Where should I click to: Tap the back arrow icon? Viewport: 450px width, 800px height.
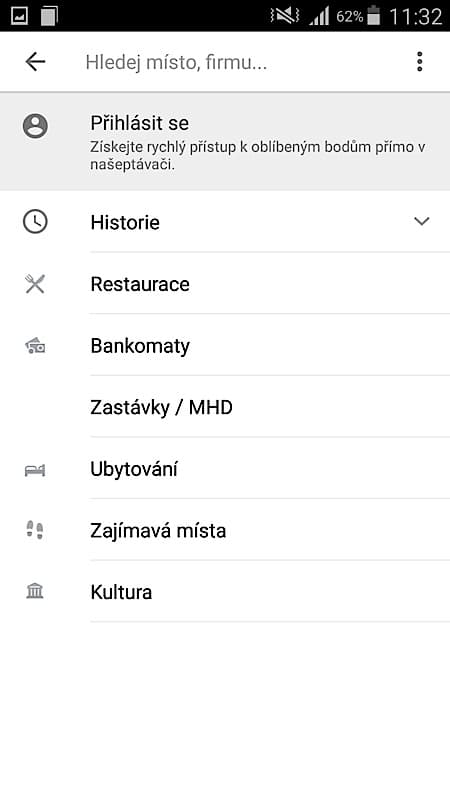(35, 62)
